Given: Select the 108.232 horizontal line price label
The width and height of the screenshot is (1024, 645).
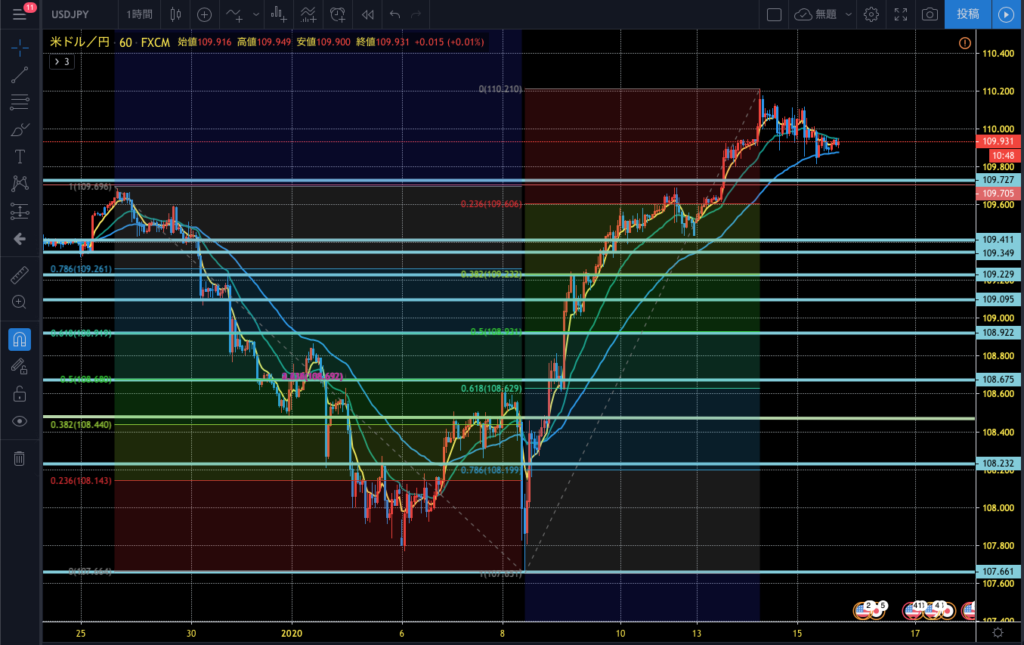Looking at the screenshot, I should (999, 464).
